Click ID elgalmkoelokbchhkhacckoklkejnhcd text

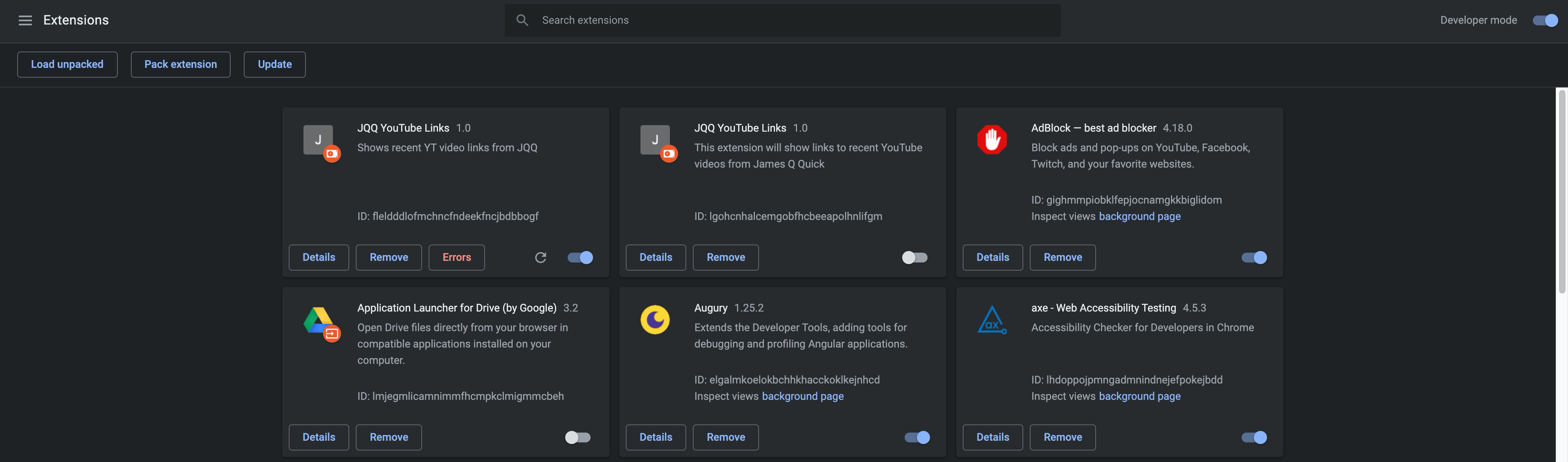(786, 380)
